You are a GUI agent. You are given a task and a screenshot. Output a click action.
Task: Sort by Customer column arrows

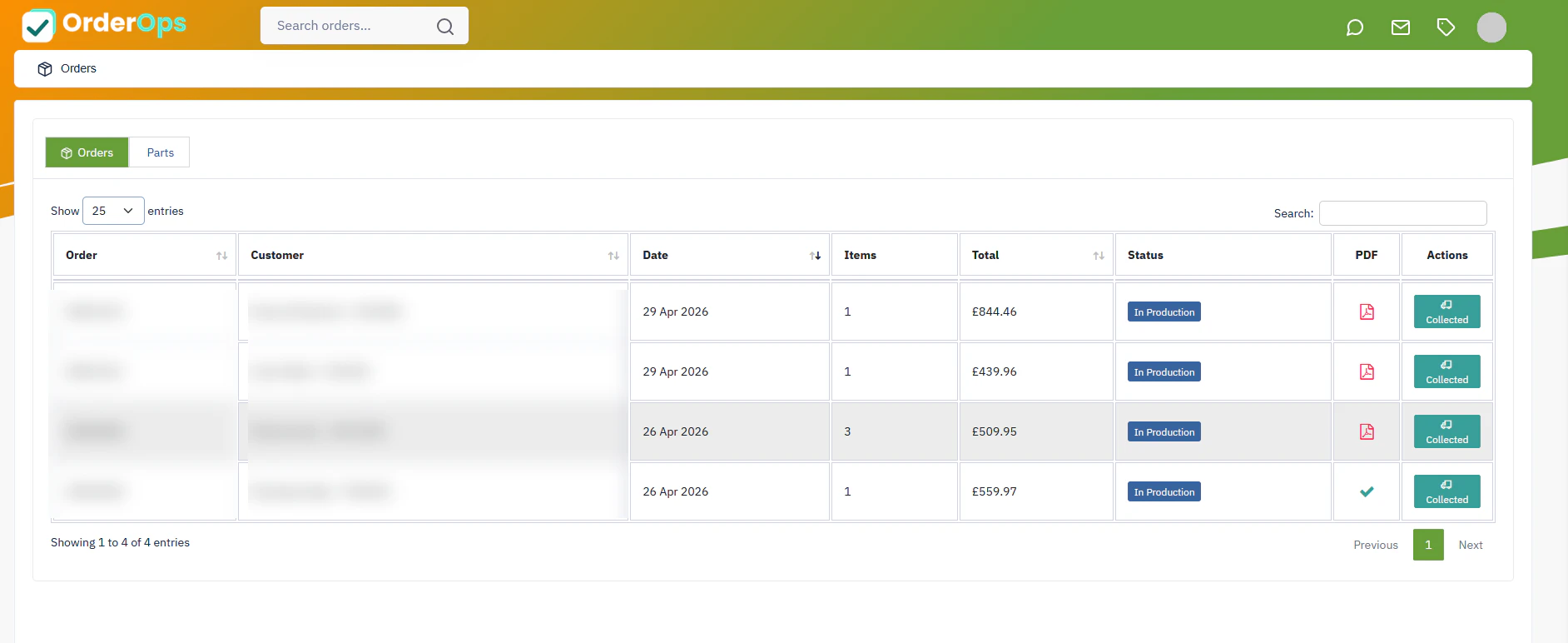[x=613, y=256]
